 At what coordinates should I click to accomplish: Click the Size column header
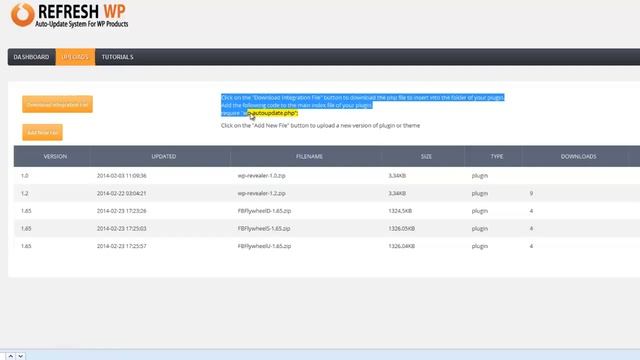coord(426,156)
